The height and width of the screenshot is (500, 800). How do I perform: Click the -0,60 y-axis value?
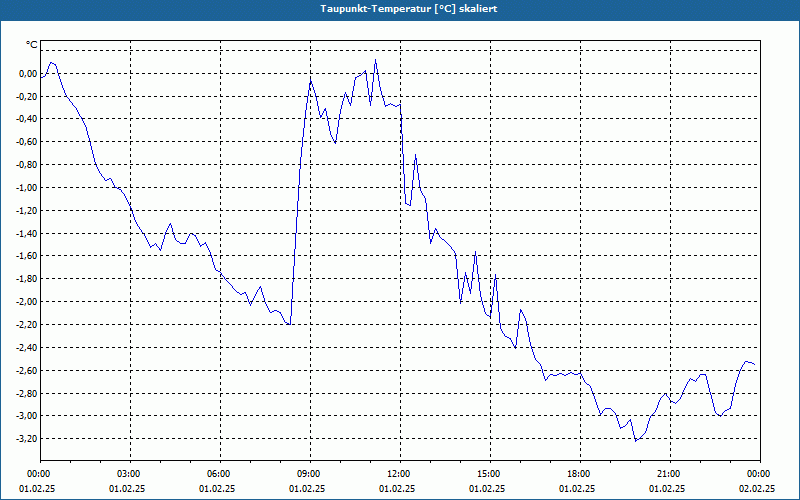[x=27, y=142]
